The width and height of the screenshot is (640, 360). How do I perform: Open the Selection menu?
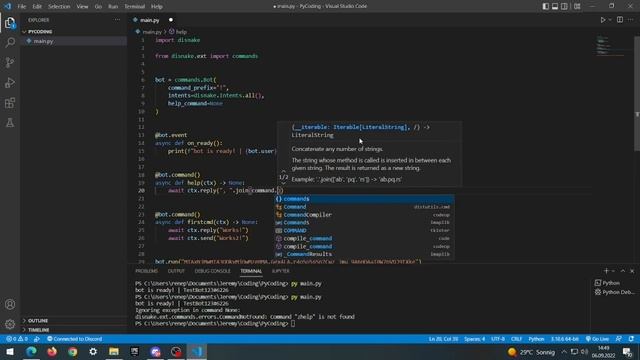pos(59,7)
